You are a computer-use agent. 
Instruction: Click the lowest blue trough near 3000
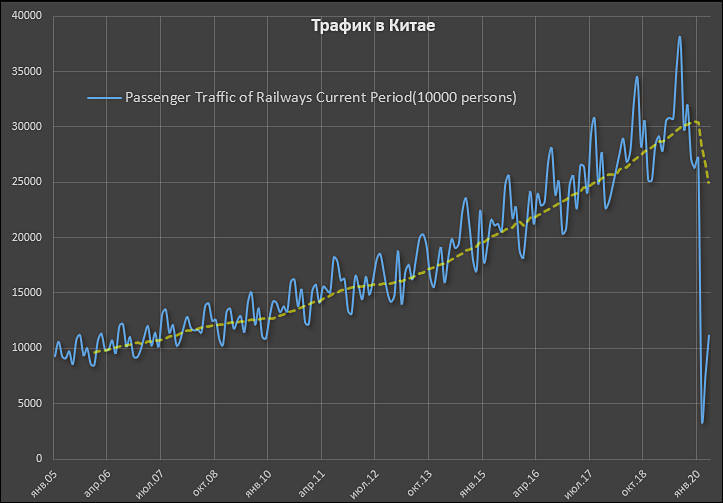(x=702, y=423)
